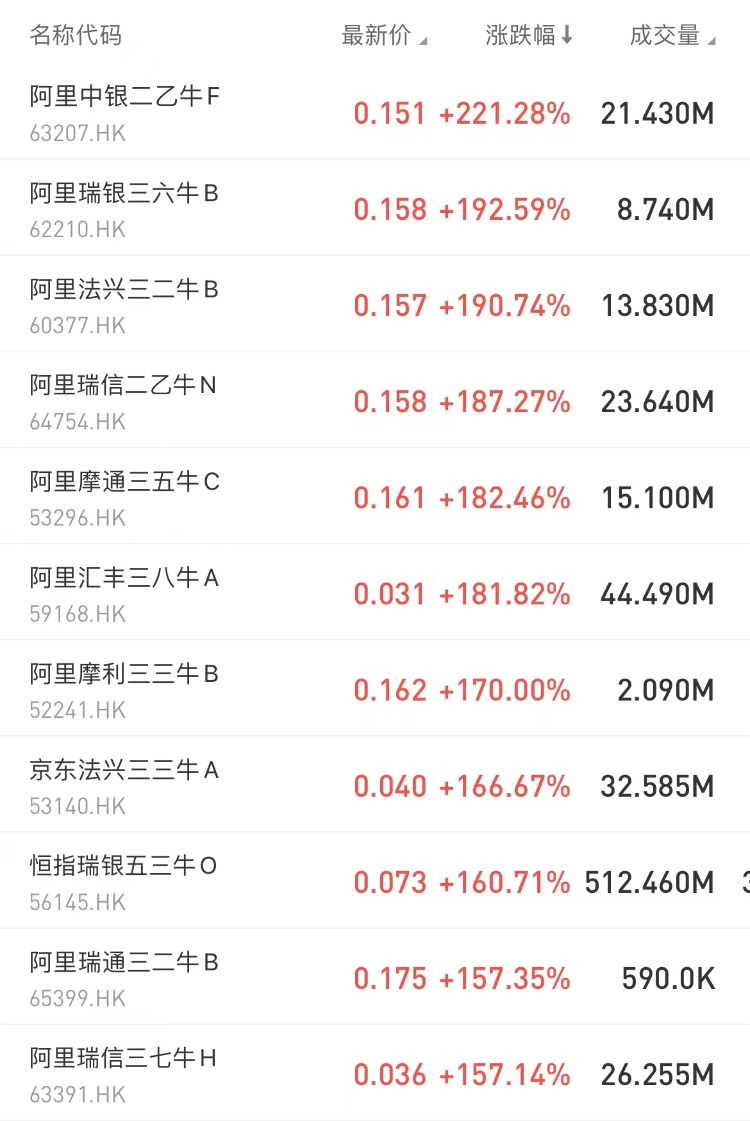Image resolution: width=750 pixels, height=1121 pixels.
Task: Click the 512.460M volume figure
Action: click(650, 883)
